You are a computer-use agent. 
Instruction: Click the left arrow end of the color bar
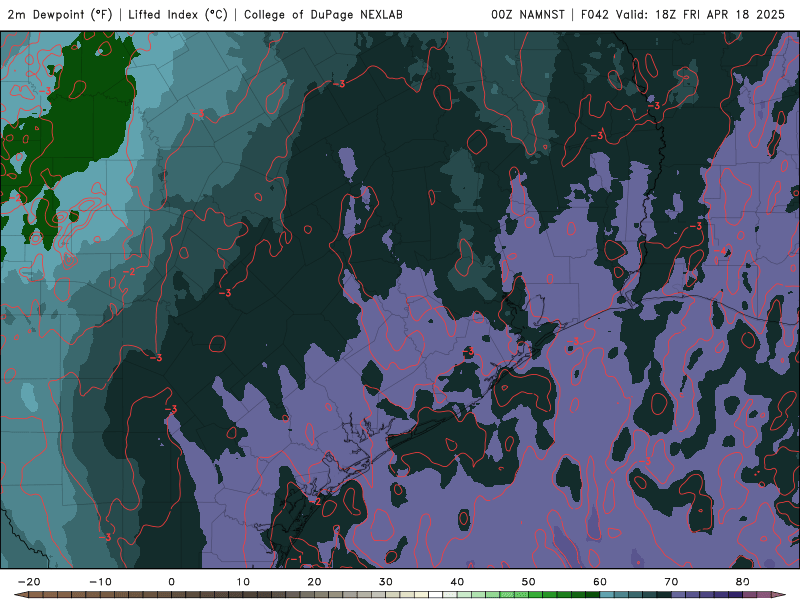(x=20, y=595)
